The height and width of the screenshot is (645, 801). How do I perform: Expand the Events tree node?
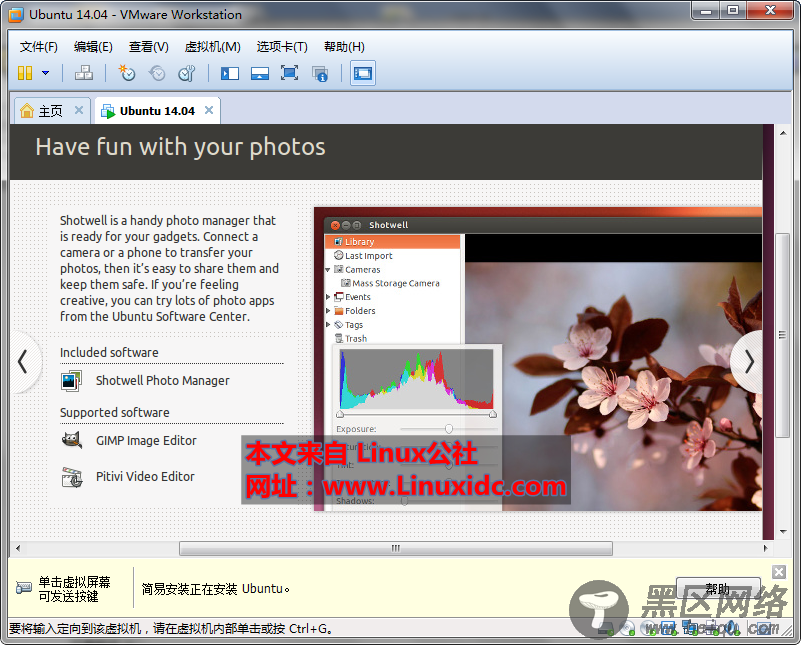pyautogui.click(x=328, y=297)
